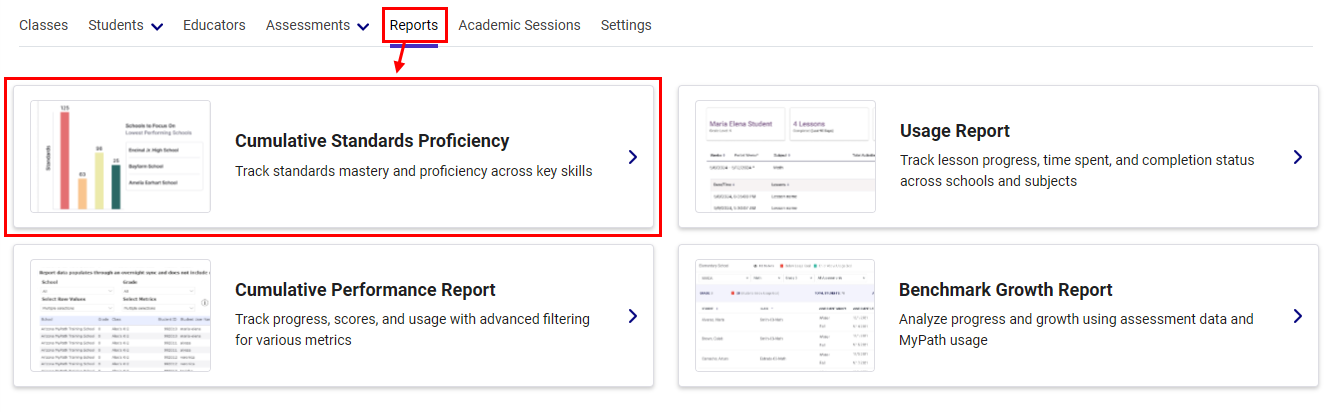
Task: Click the Benchmark Growth Report preview thumbnail
Action: coord(785,316)
